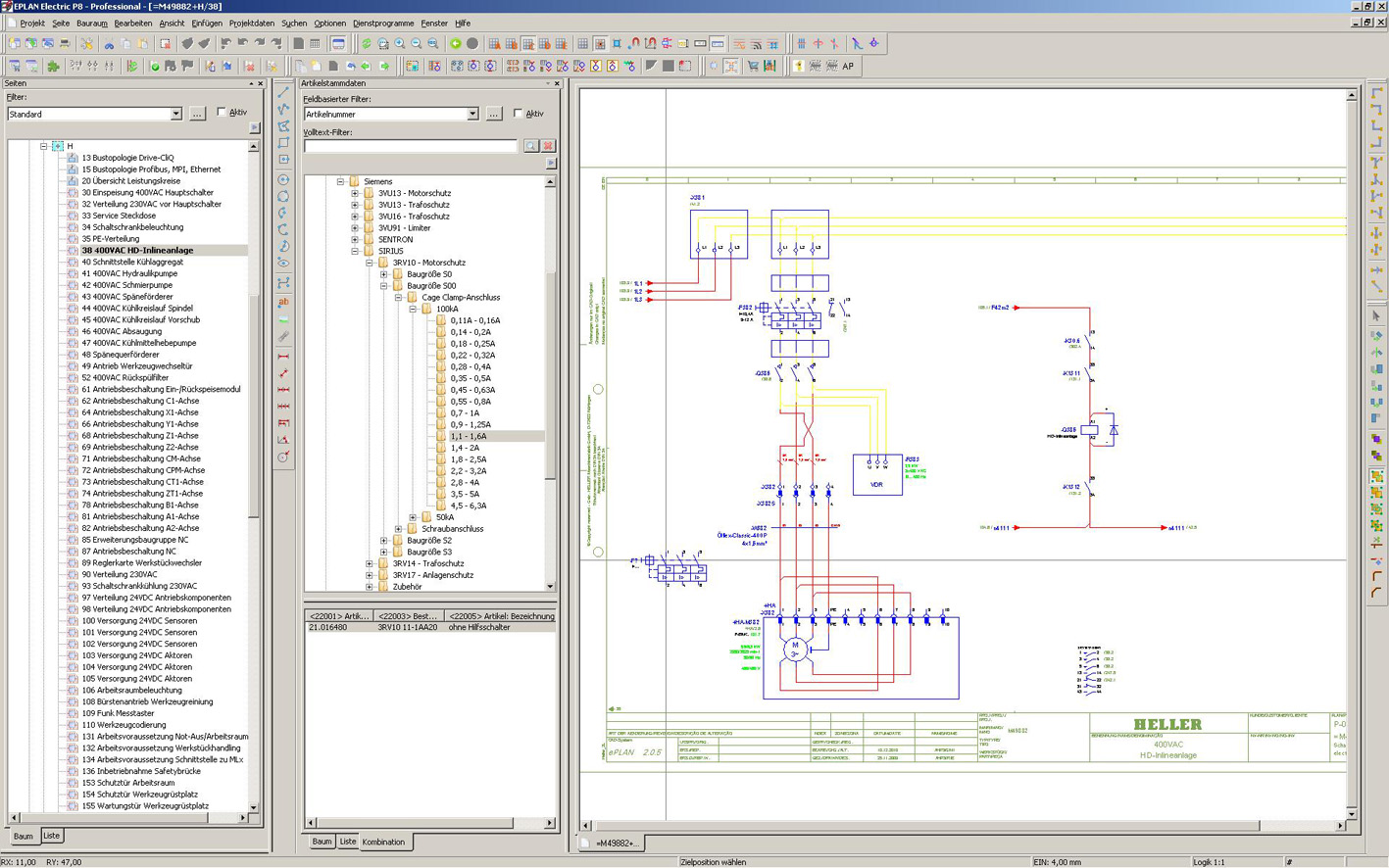Select the Polygon drawing tool

pos(283,126)
